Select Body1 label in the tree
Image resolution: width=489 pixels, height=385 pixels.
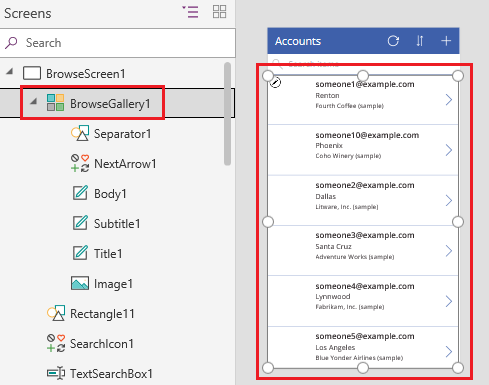(99, 194)
